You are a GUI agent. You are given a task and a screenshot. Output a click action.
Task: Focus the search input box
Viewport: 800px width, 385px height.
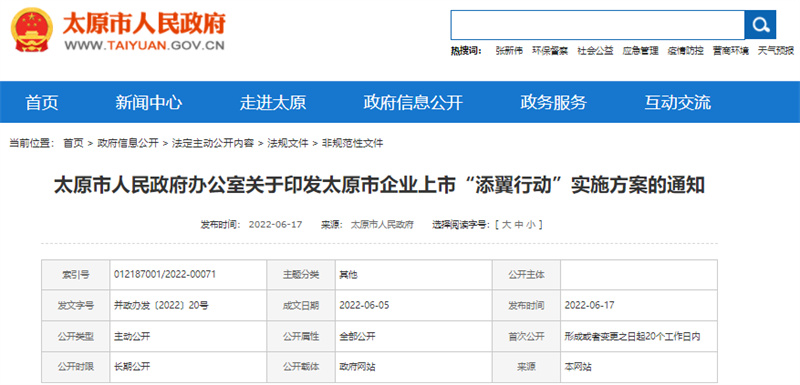[x=597, y=24]
